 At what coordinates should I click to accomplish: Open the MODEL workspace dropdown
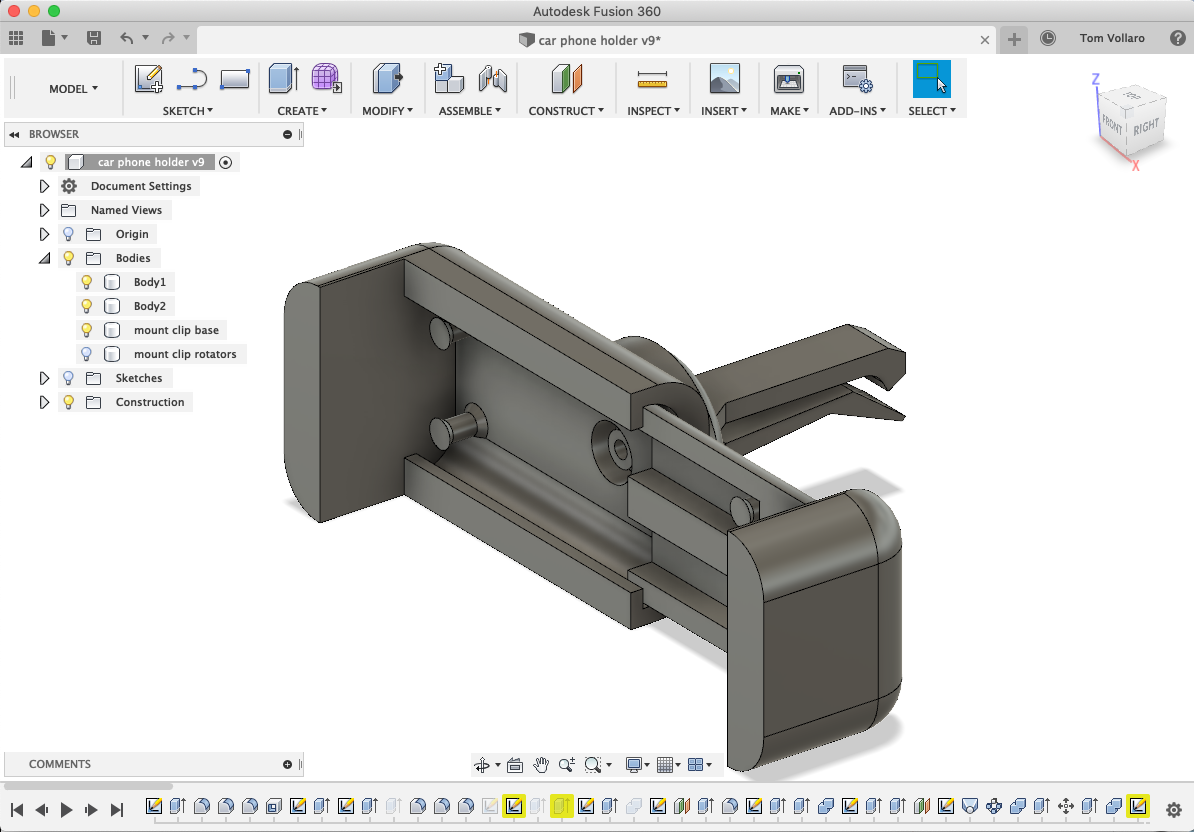point(73,88)
